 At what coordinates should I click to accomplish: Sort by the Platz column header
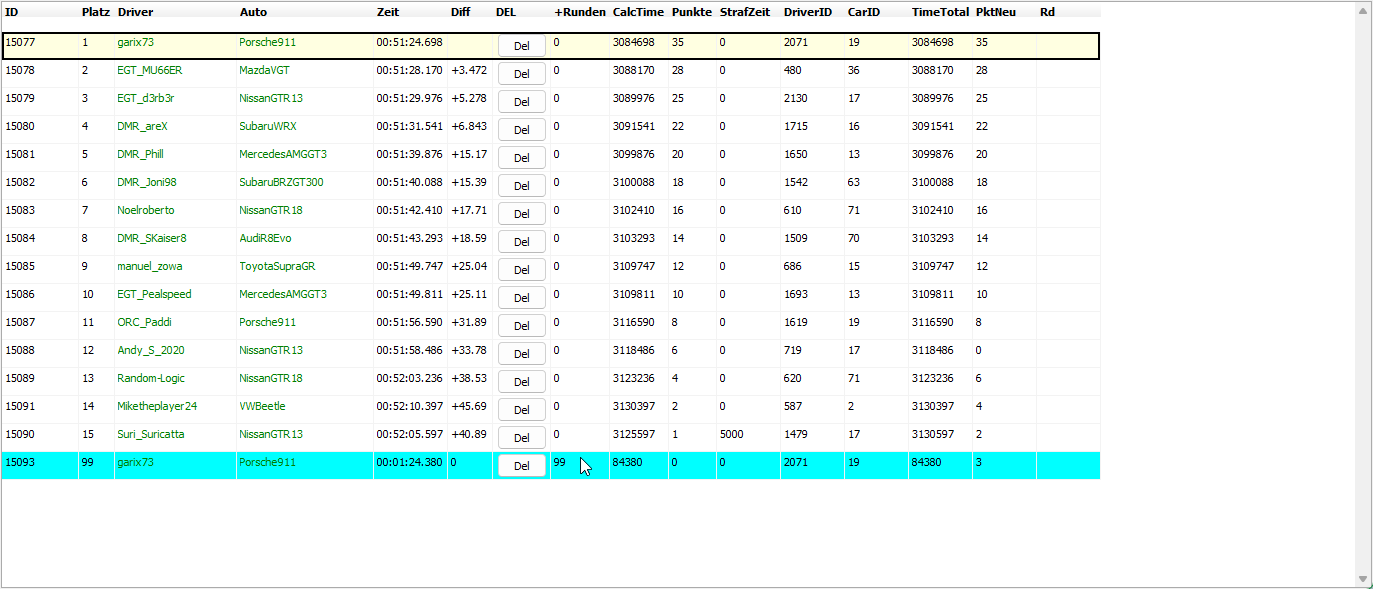pyautogui.click(x=95, y=12)
